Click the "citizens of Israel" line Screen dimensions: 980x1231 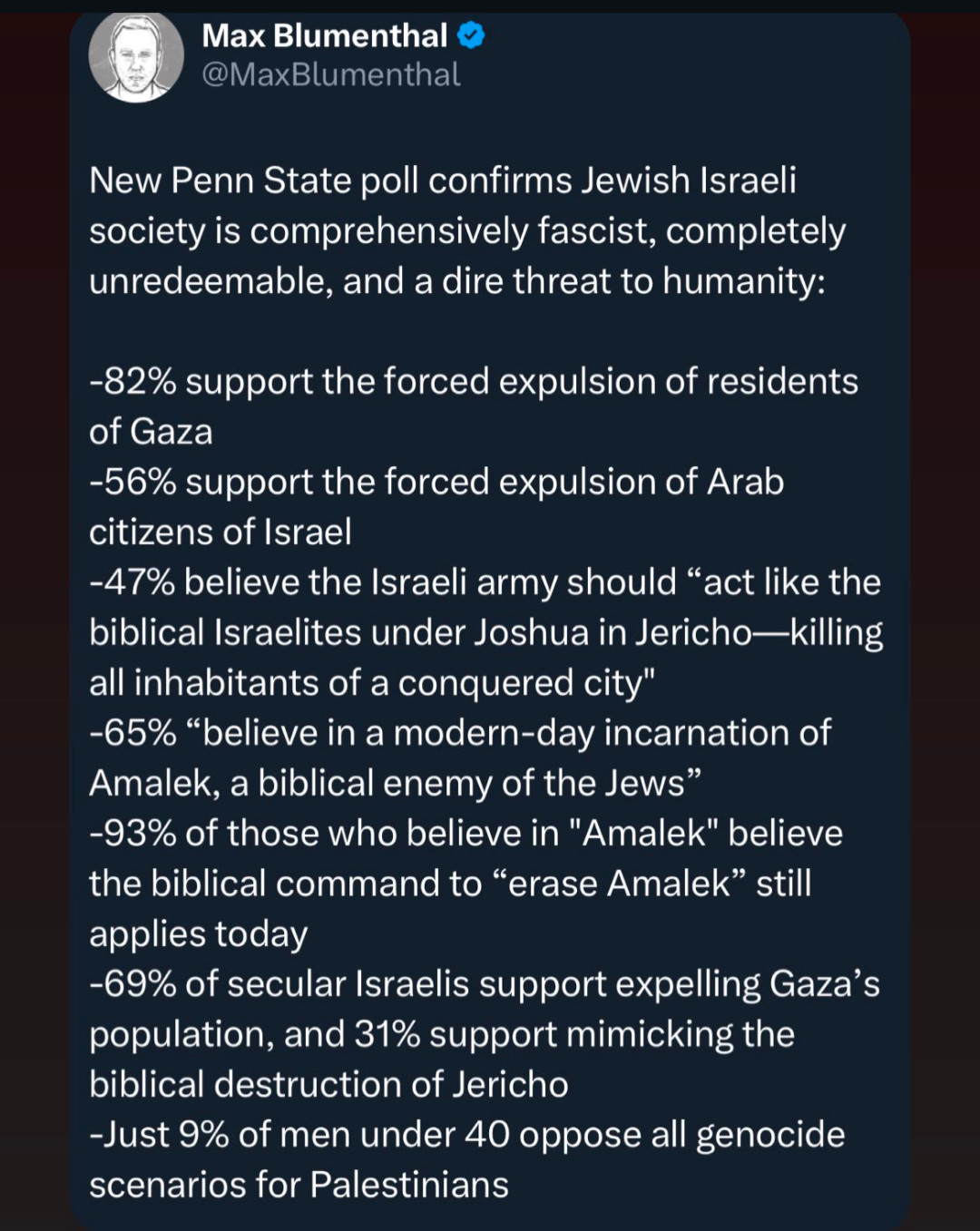[220, 532]
